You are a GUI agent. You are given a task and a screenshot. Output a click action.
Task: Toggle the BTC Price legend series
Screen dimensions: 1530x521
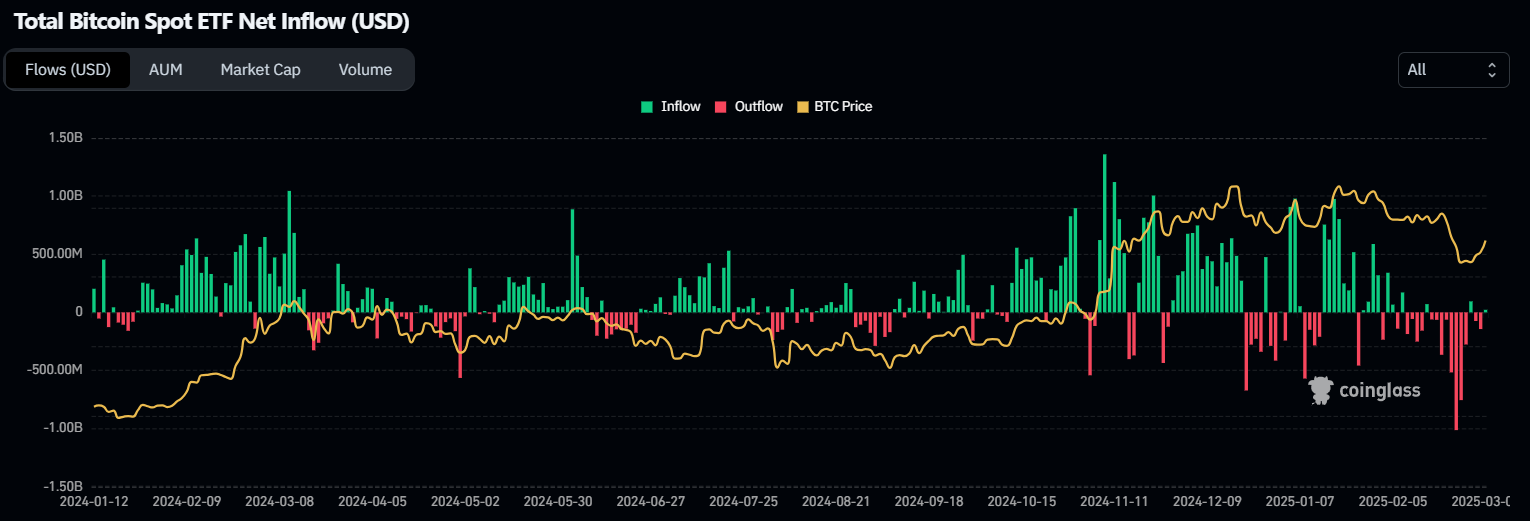(834, 106)
